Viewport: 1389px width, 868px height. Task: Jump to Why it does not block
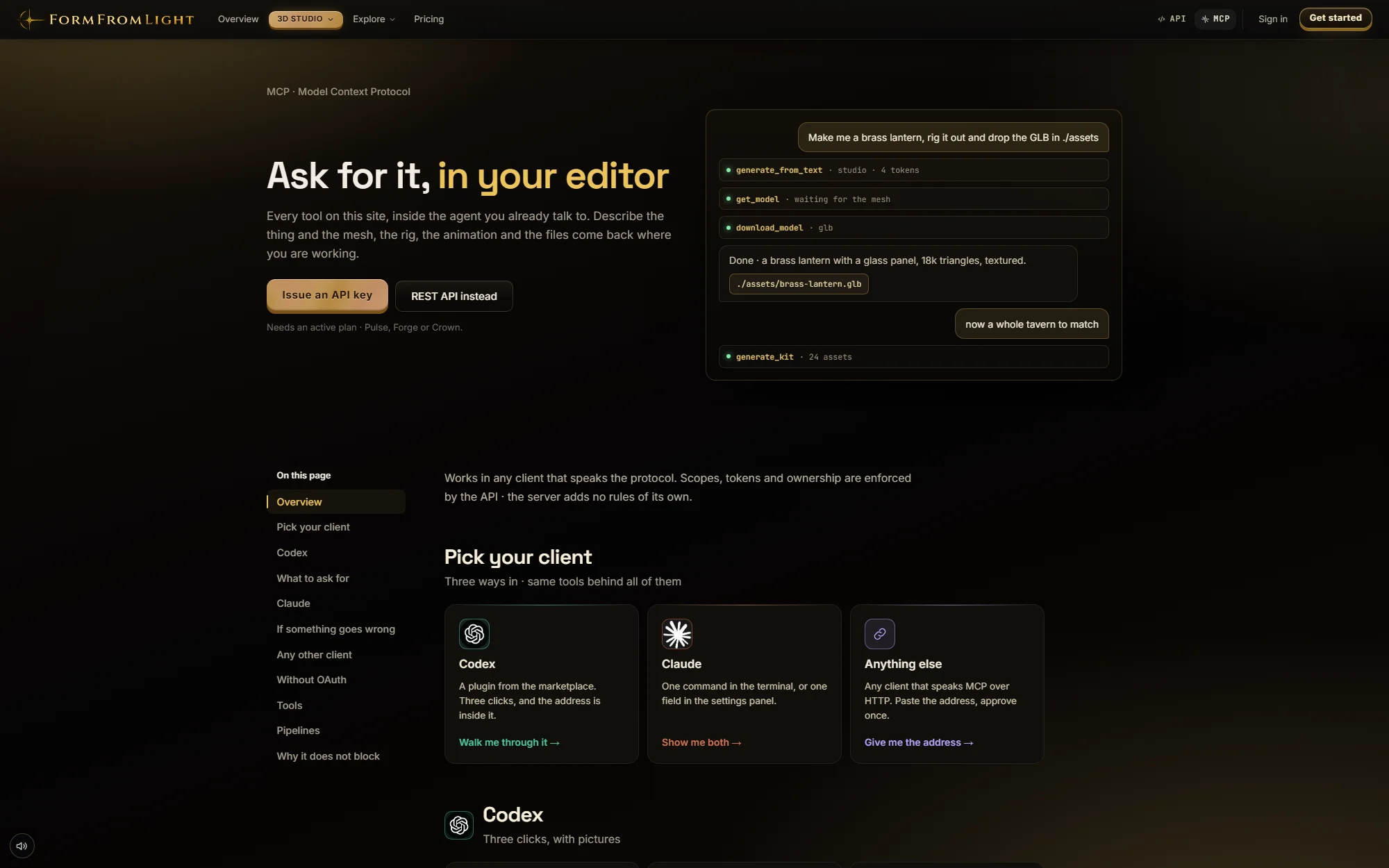tap(328, 756)
